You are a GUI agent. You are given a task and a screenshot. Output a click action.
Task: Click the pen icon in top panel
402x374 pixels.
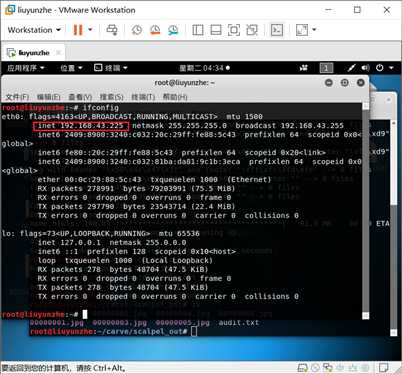click(351, 68)
